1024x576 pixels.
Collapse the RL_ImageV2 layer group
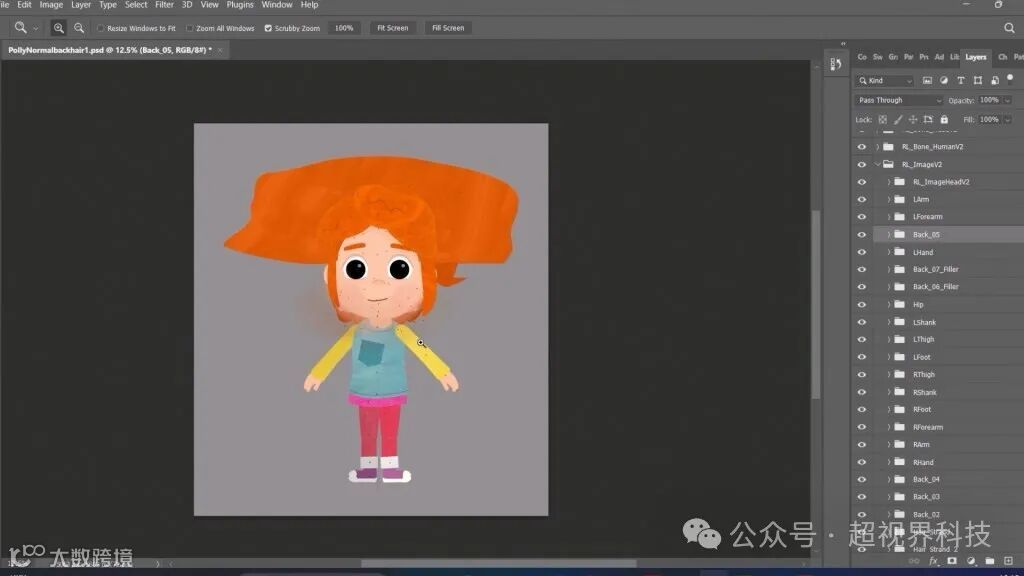pos(878,164)
